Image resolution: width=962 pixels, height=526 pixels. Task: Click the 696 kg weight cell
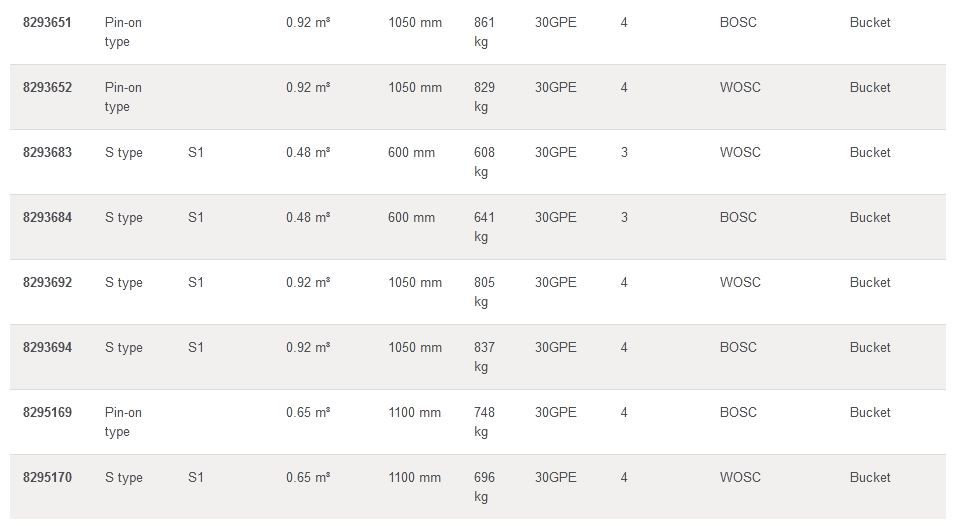484,487
